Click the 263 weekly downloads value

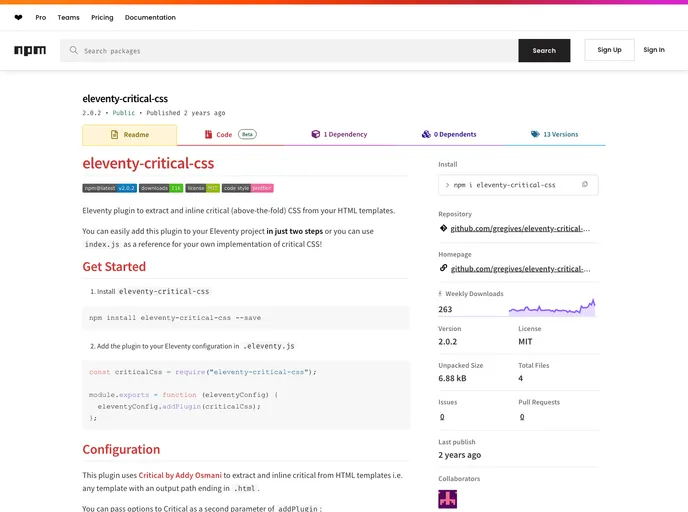point(445,309)
